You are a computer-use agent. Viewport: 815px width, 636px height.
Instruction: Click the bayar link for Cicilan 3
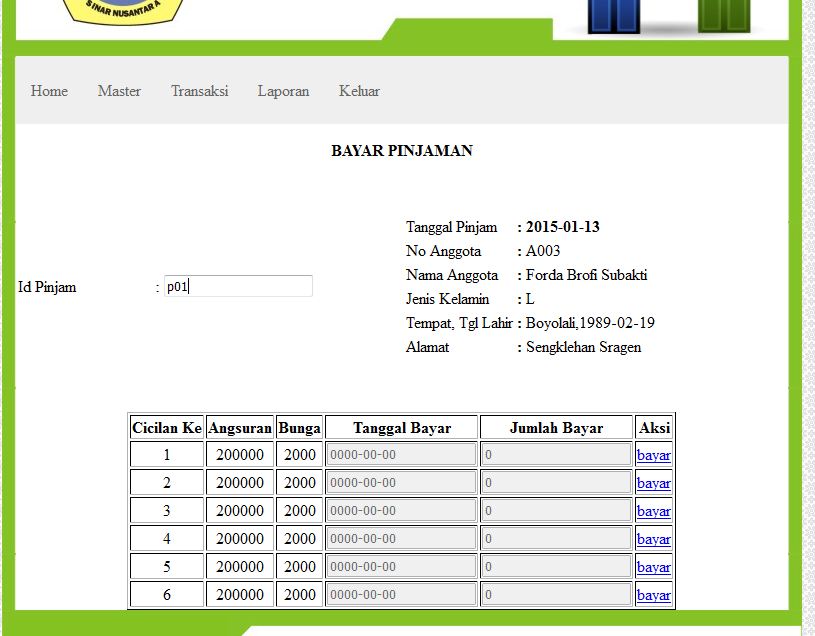pos(653,510)
